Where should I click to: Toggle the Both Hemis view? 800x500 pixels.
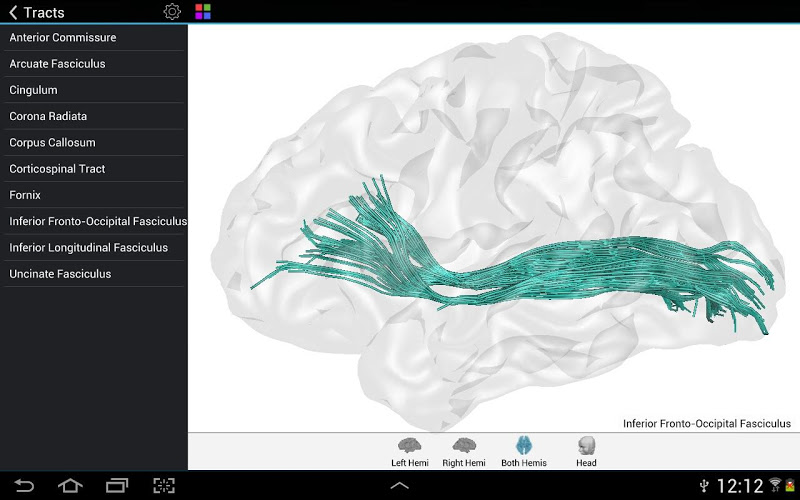coord(523,451)
